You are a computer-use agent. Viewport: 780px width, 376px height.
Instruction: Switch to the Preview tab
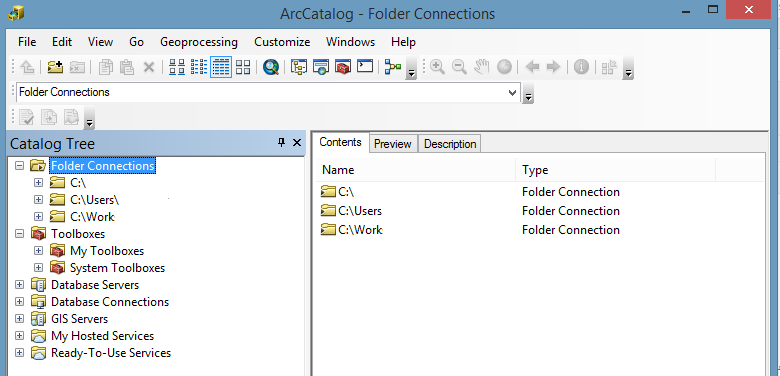coord(392,144)
